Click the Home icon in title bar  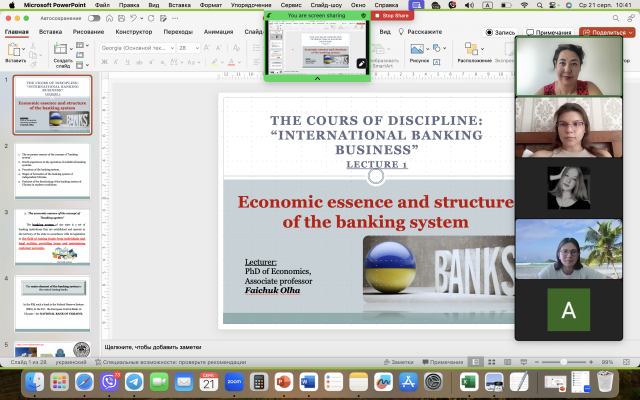[x=109, y=18]
